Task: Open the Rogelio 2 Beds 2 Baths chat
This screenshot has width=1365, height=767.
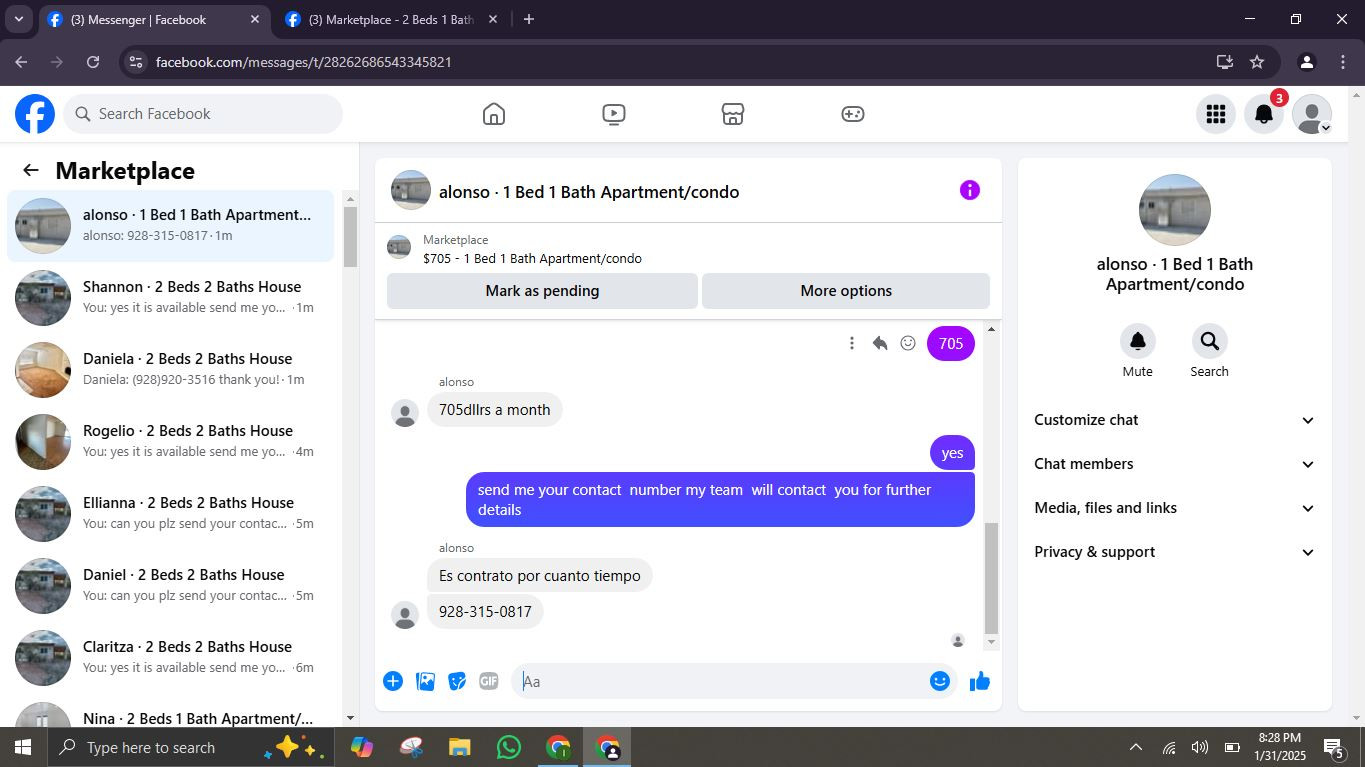Action: [171, 442]
